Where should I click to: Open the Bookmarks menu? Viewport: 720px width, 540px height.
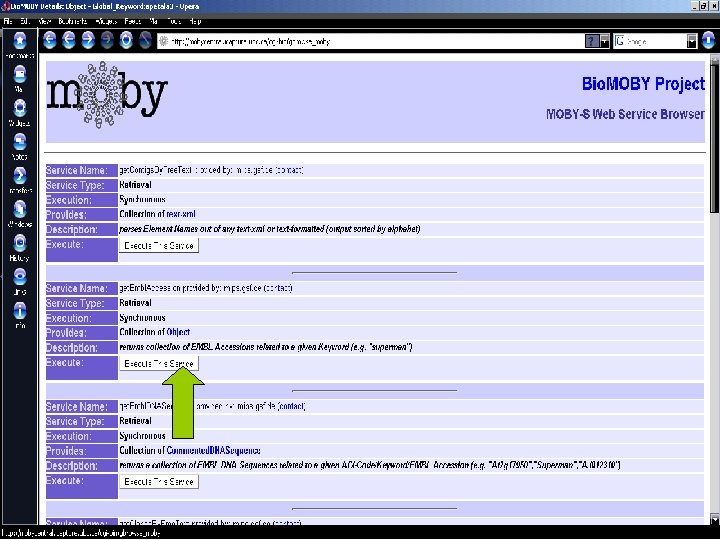coord(73,22)
